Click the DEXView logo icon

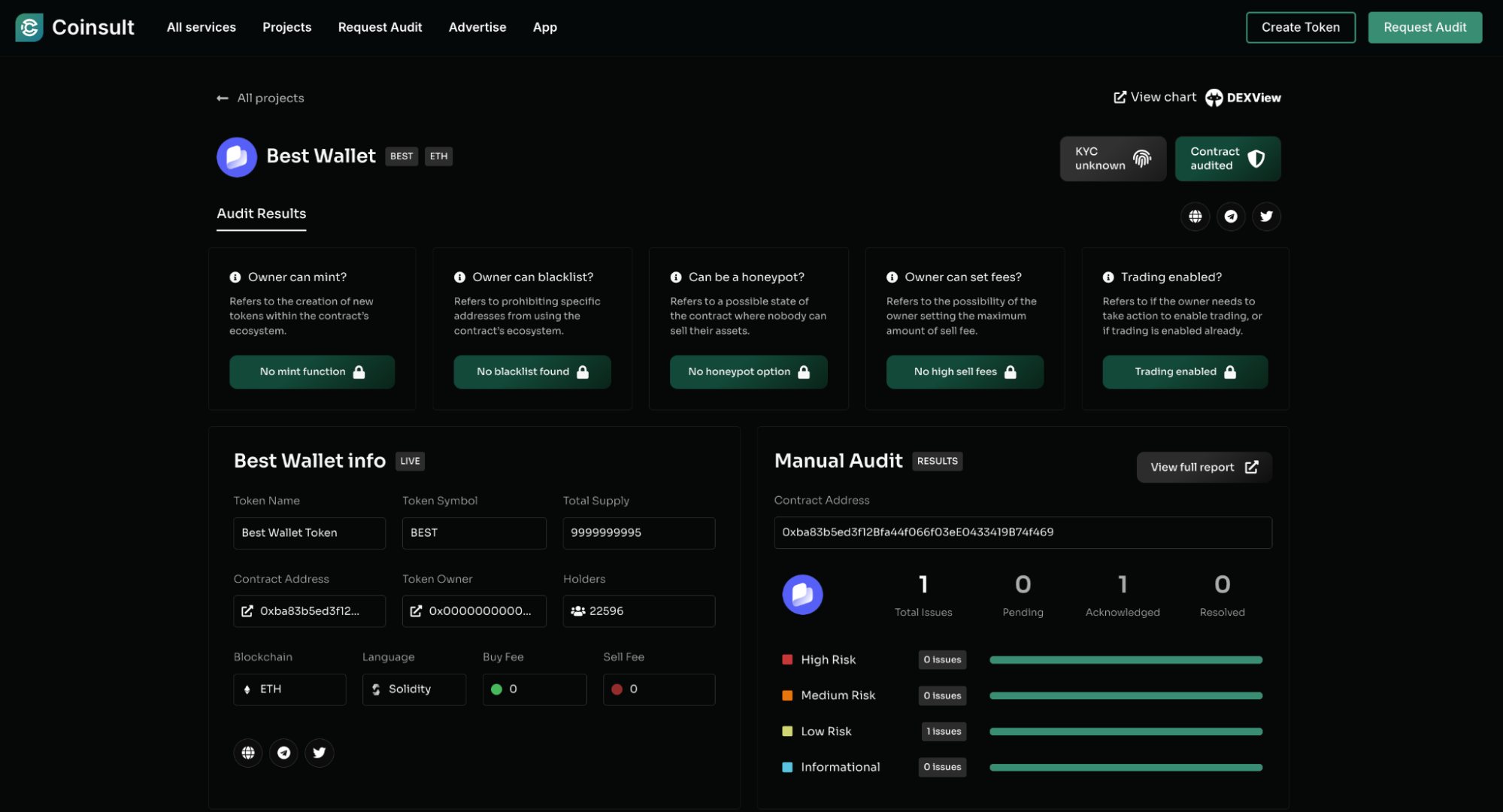coord(1214,98)
